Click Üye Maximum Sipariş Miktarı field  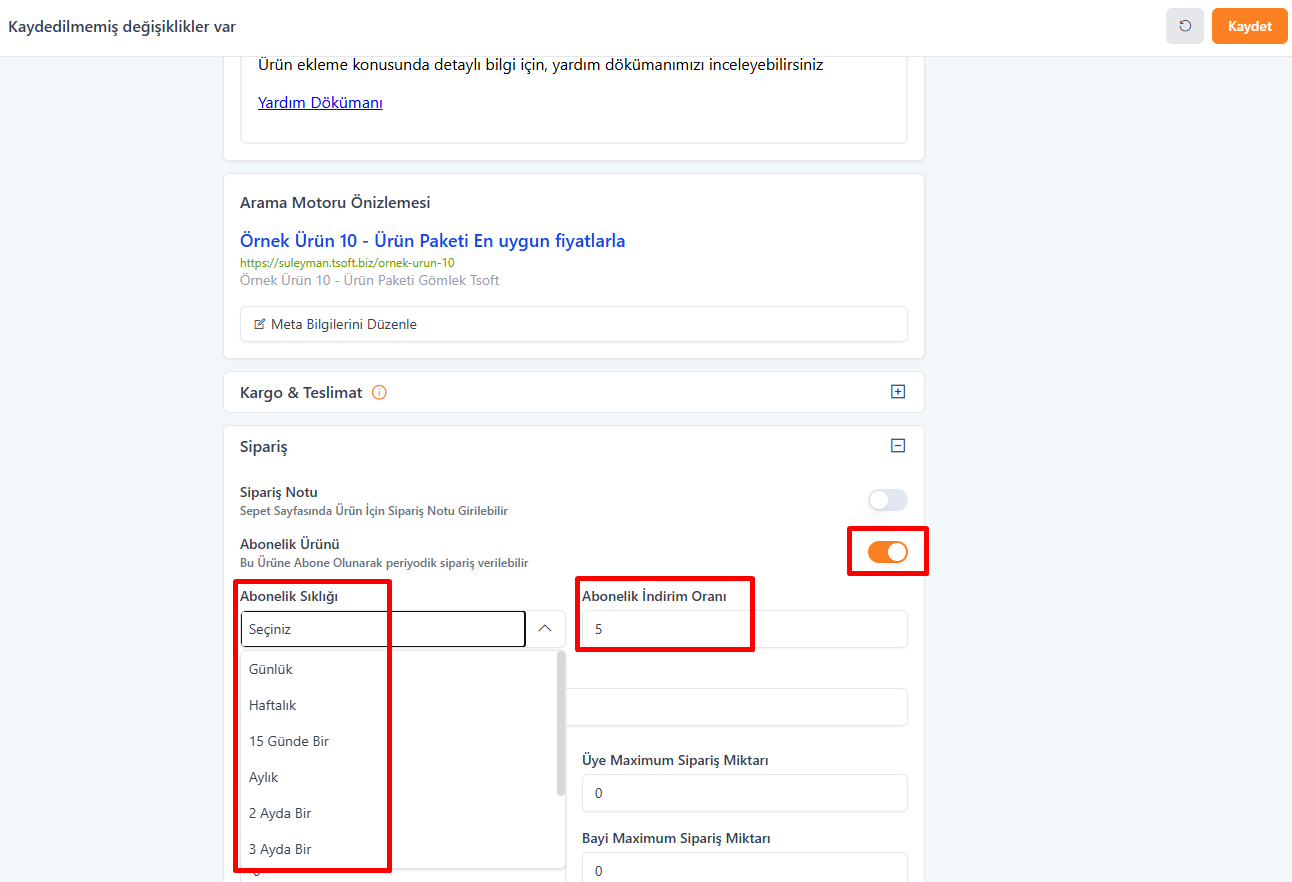point(744,793)
